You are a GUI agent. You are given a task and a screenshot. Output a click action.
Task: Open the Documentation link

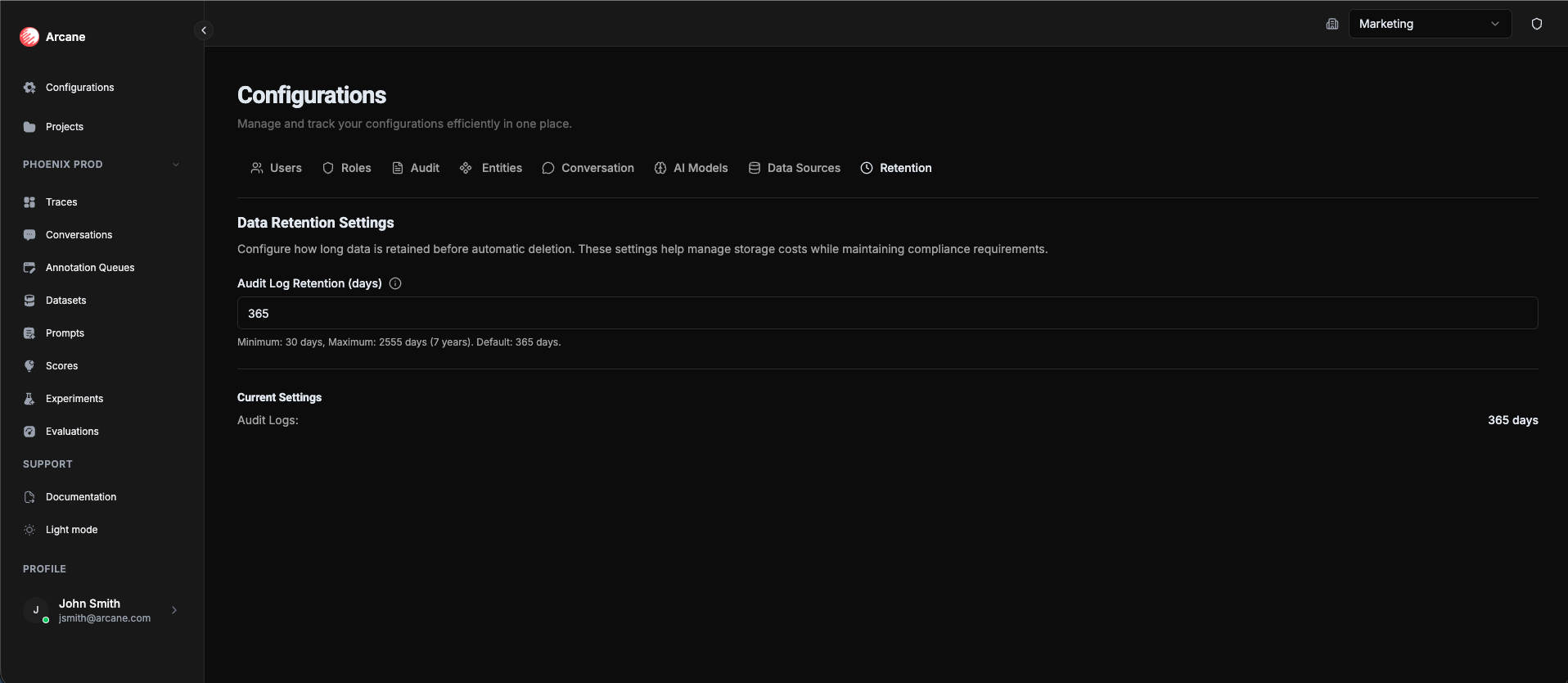pyautogui.click(x=80, y=497)
